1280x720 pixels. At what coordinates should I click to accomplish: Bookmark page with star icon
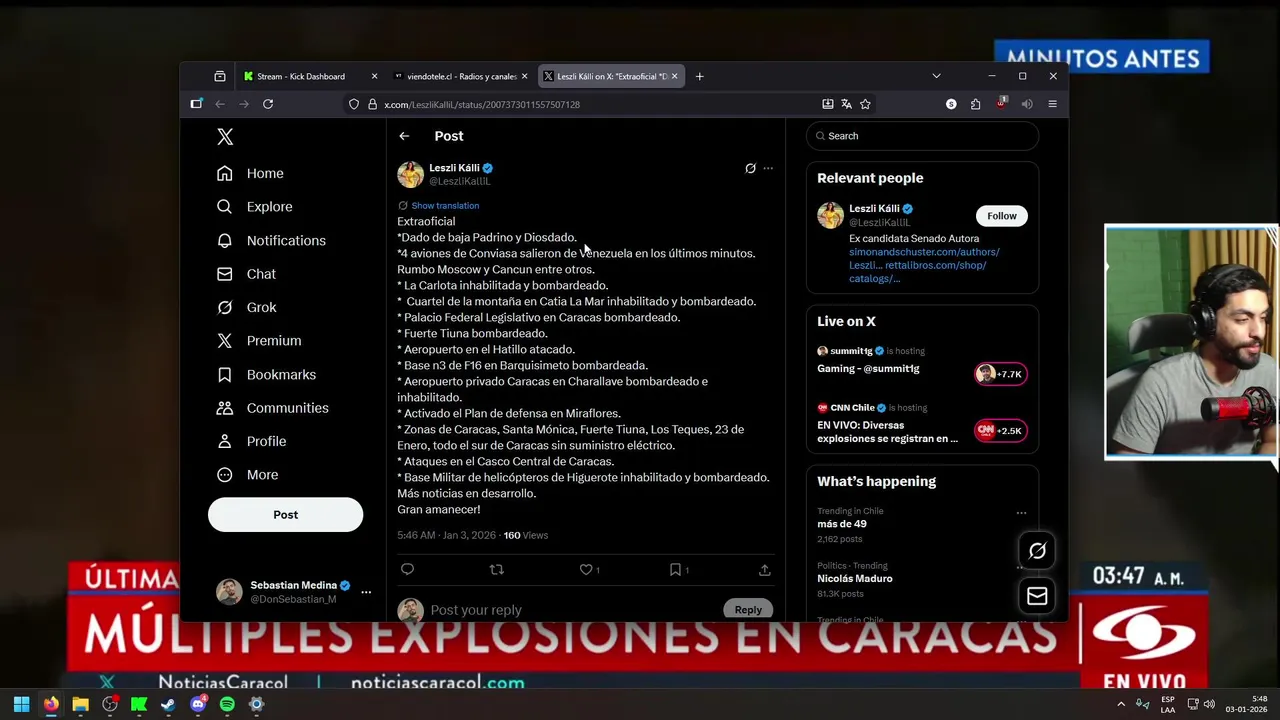coord(865,104)
